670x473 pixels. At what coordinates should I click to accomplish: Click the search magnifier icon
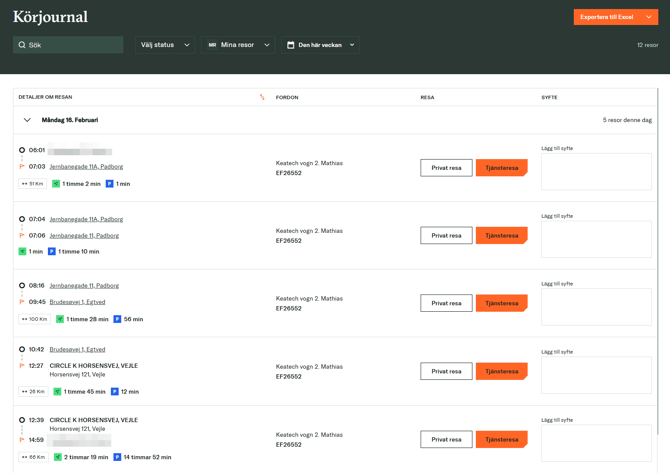point(22,45)
